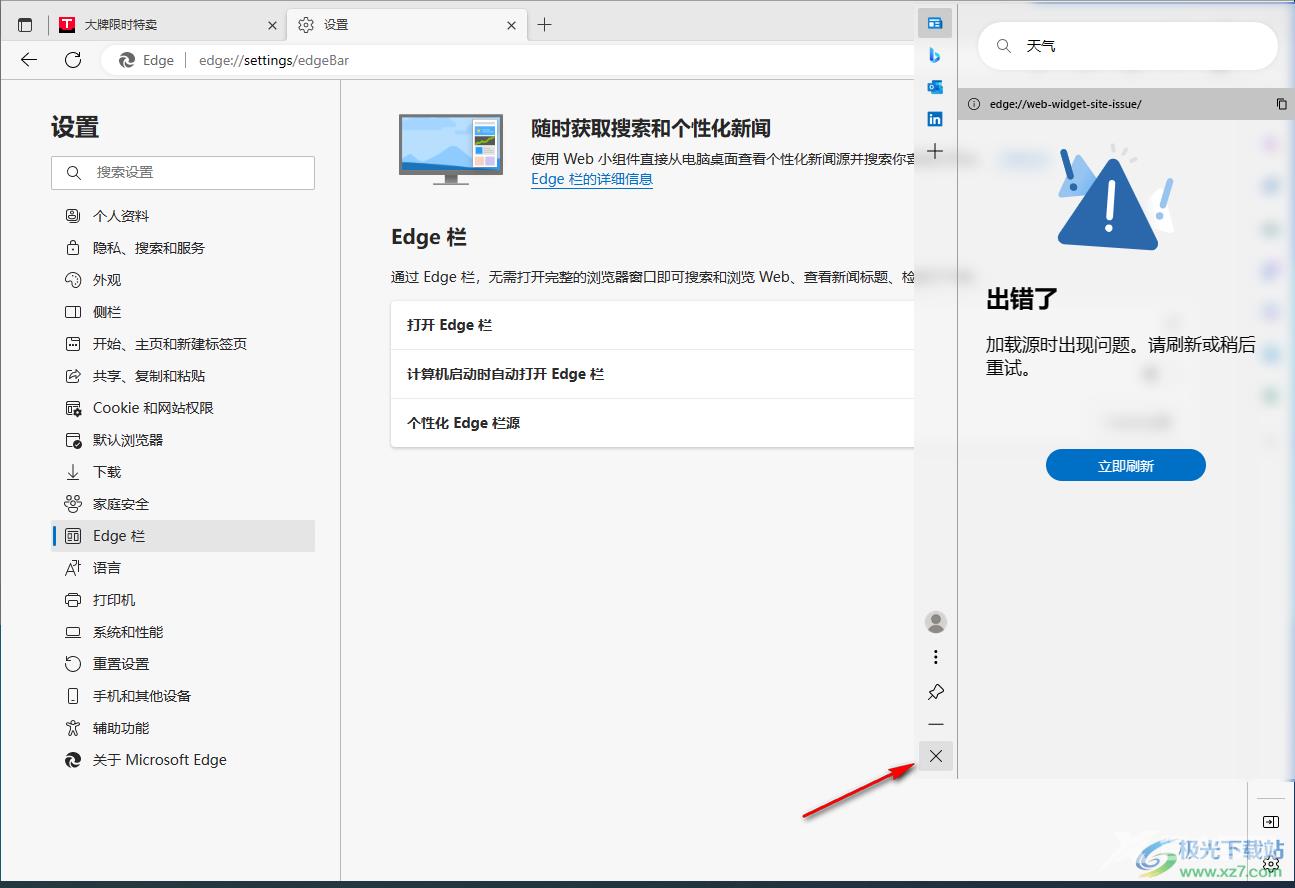
Task: Open 开始、主页和新建标签页 settings
Action: click(183, 344)
